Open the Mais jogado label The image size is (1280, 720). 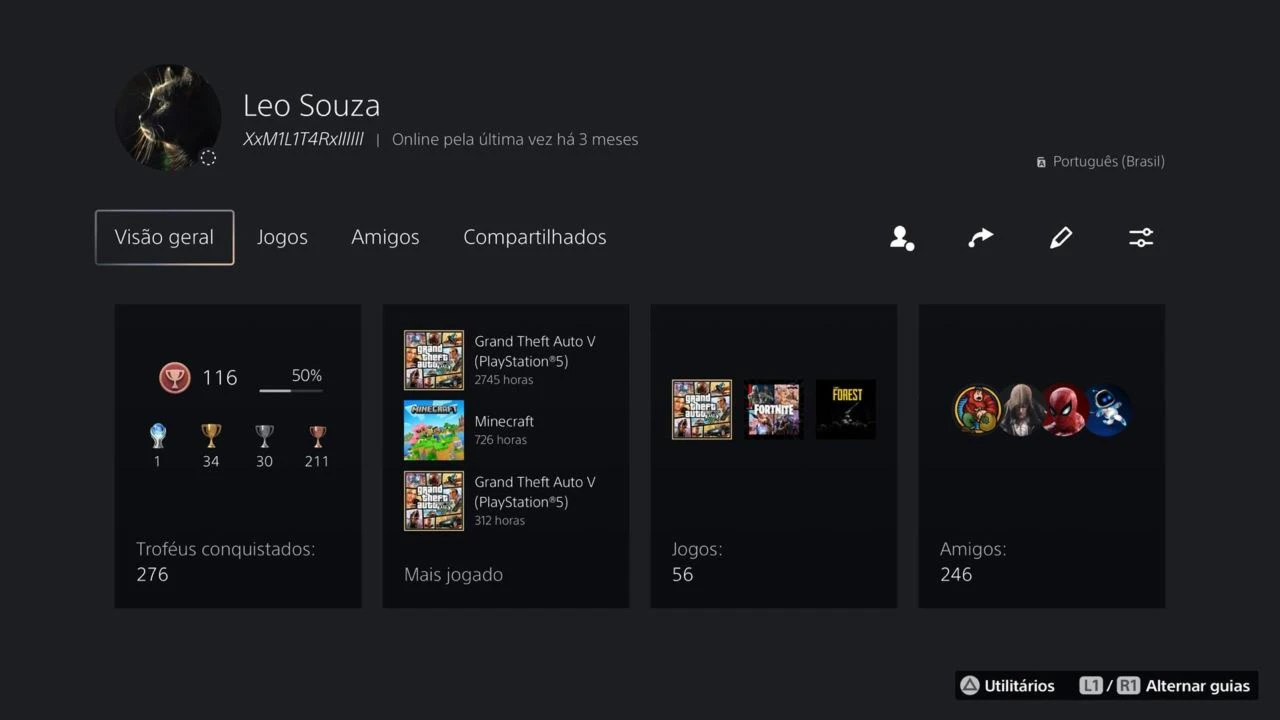tap(453, 574)
